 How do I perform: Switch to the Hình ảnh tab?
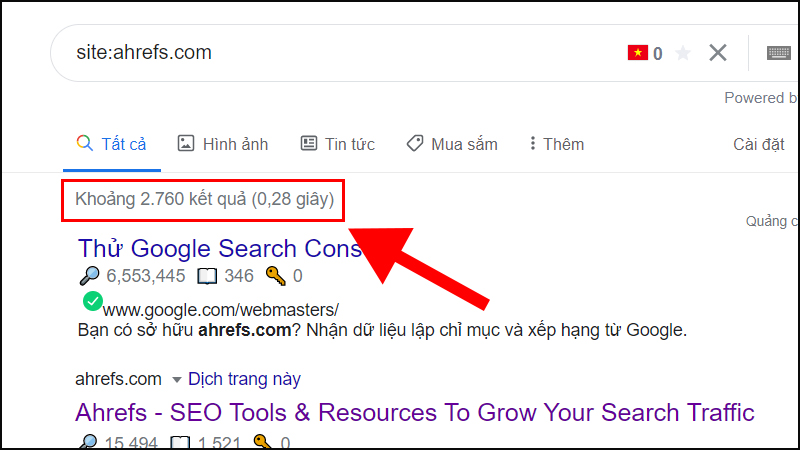pyautogui.click(x=223, y=144)
